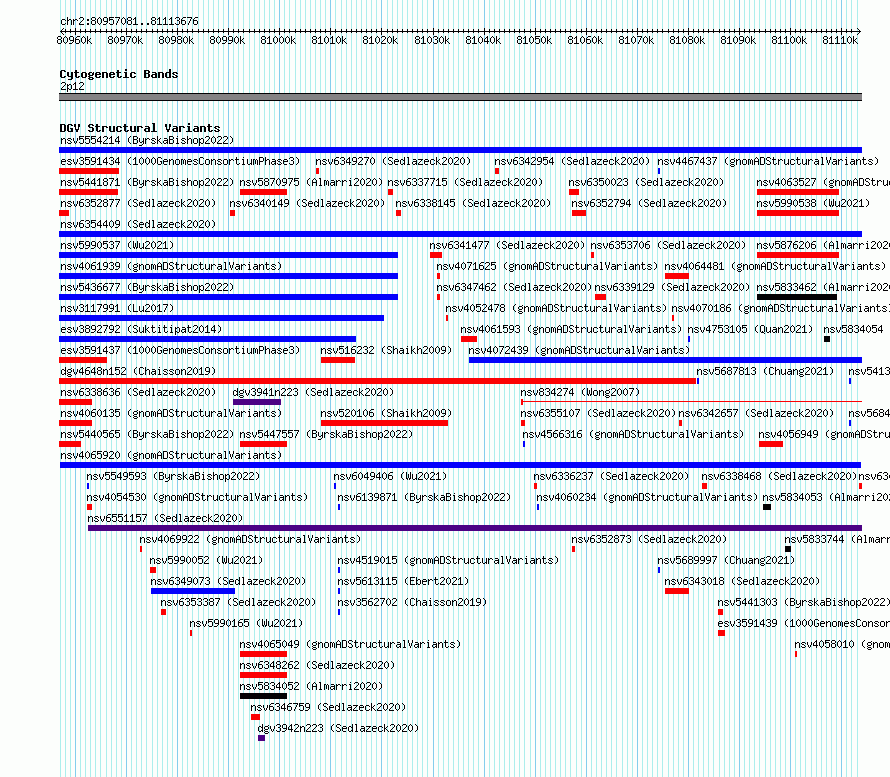The image size is (890, 777).
Task: Select nsv520106 (Shaikh2009) label
Action: [x=386, y=413]
